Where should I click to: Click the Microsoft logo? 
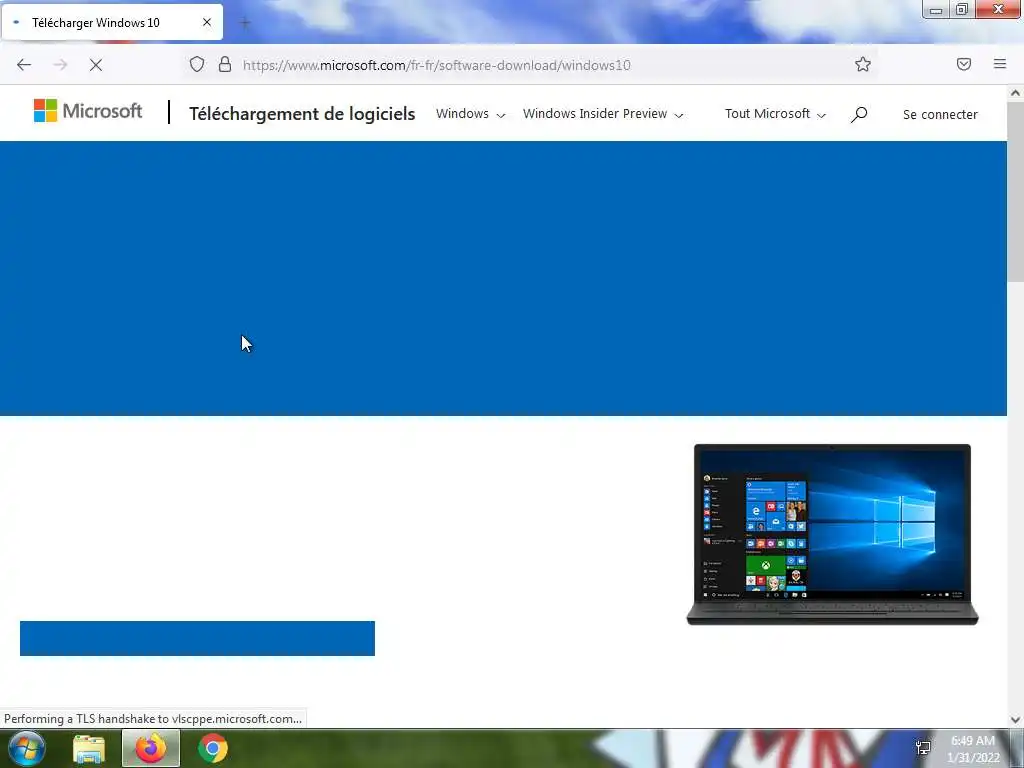click(88, 111)
